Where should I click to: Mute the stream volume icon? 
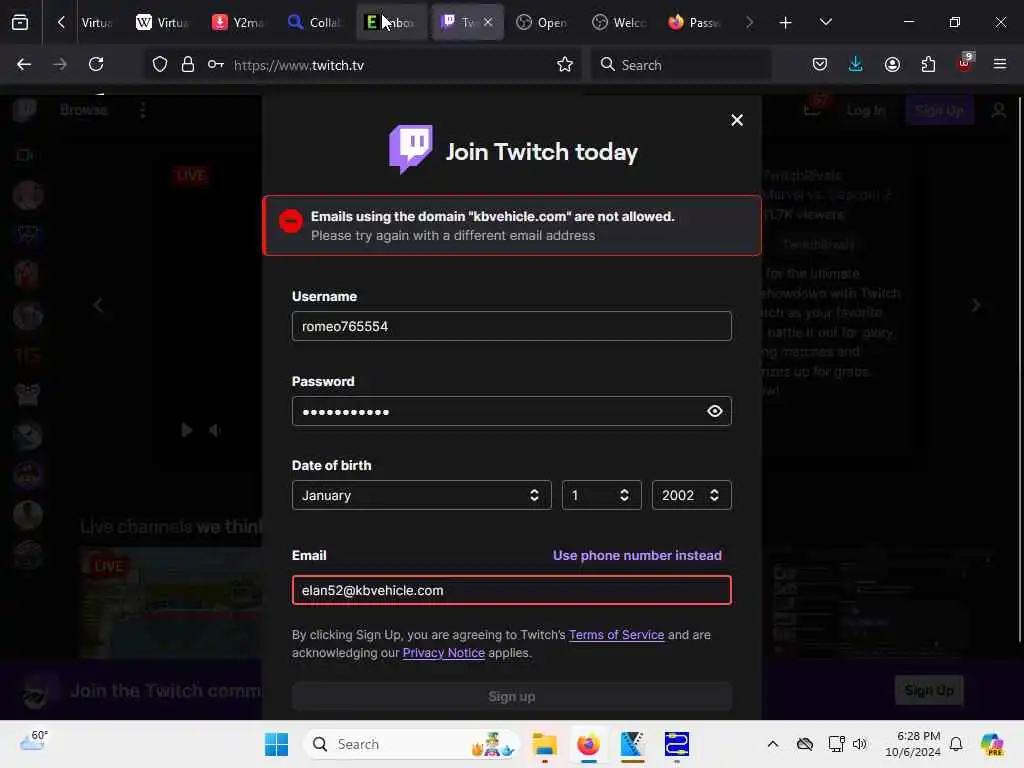[x=214, y=430]
